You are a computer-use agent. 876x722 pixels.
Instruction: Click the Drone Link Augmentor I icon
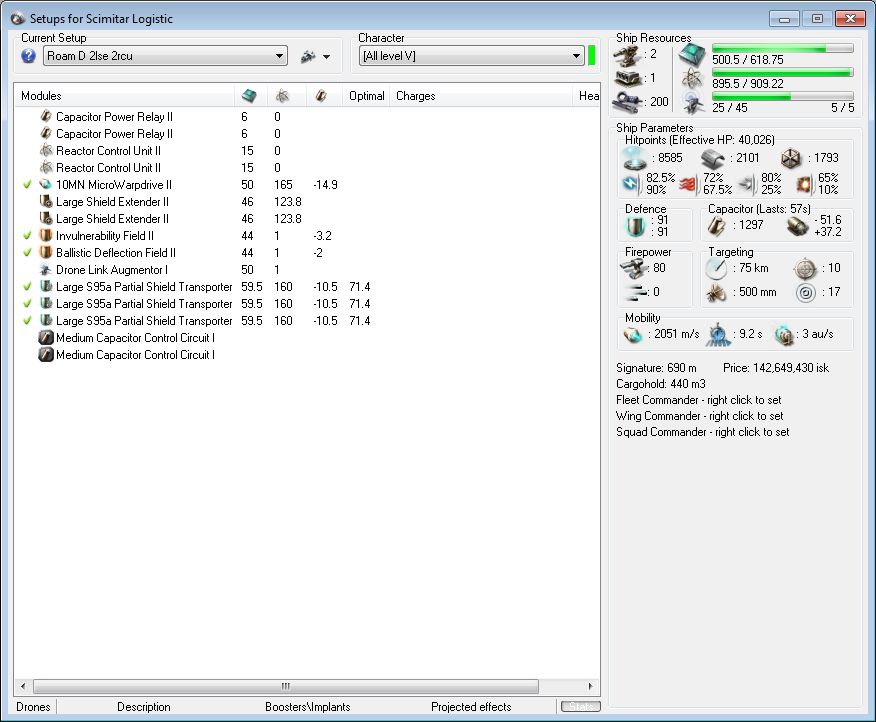[46, 269]
